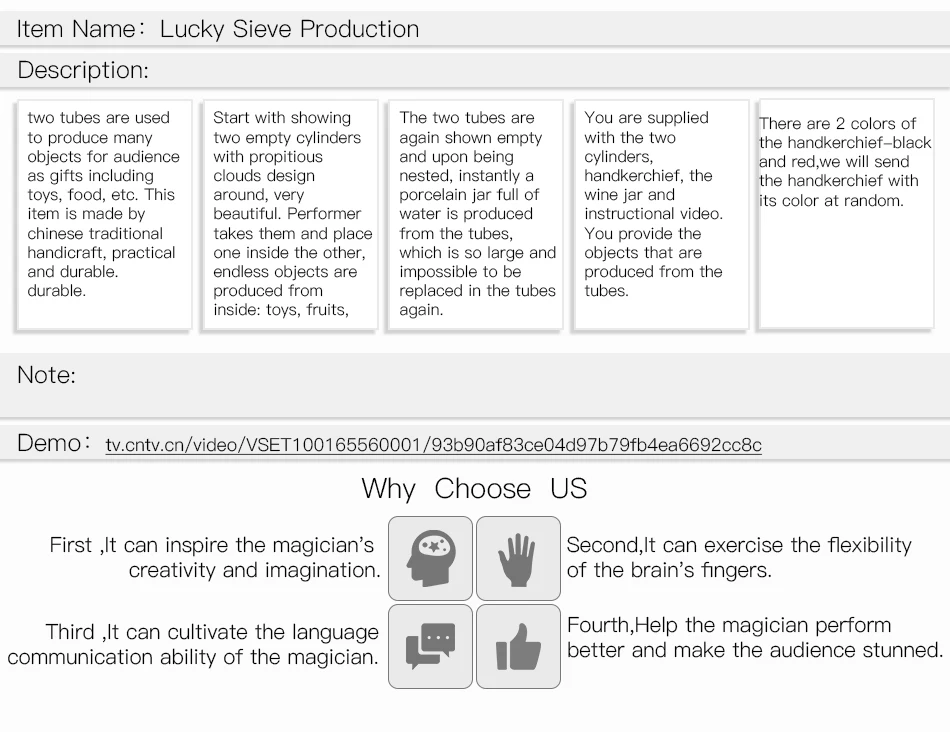Select the 'The two tubes are again' card

click(x=476, y=215)
